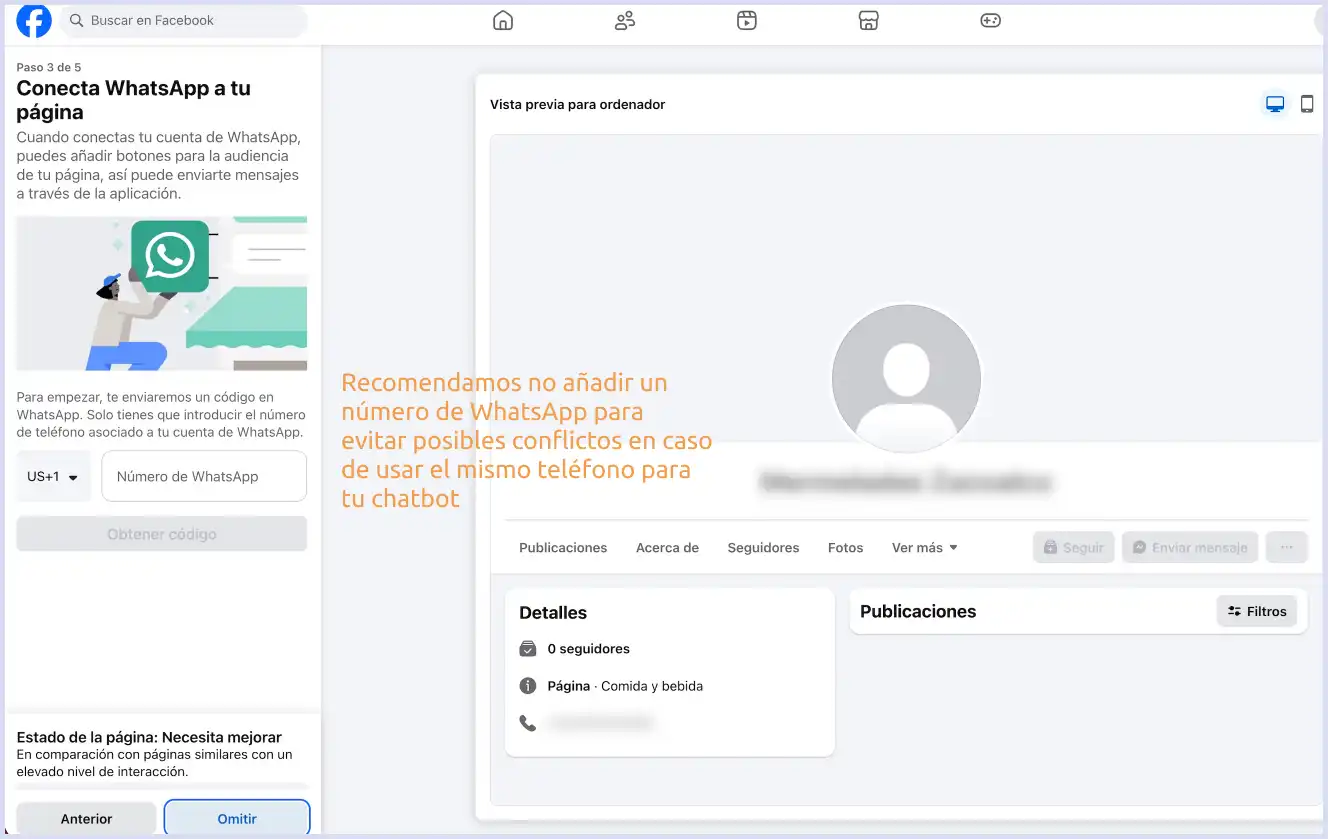Open the Video/Reels icon
This screenshot has width=1328, height=839.
pyautogui.click(x=747, y=20)
